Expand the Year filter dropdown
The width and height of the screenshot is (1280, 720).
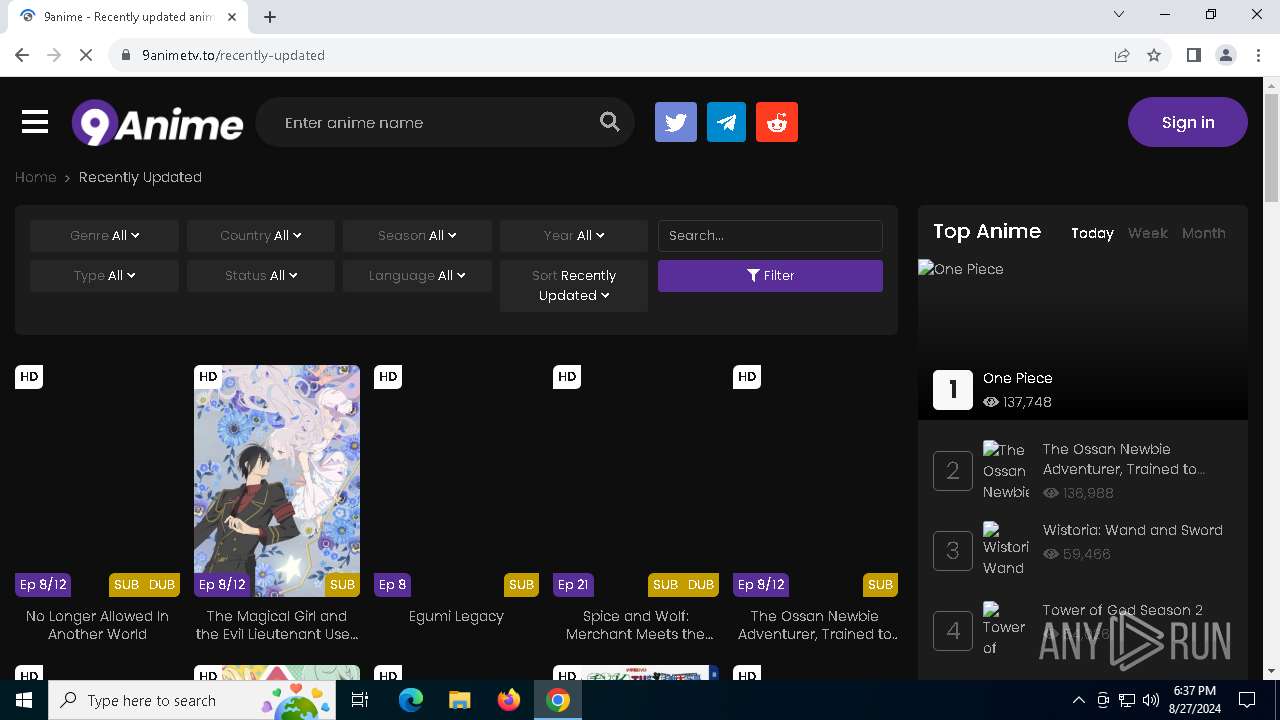tap(574, 235)
